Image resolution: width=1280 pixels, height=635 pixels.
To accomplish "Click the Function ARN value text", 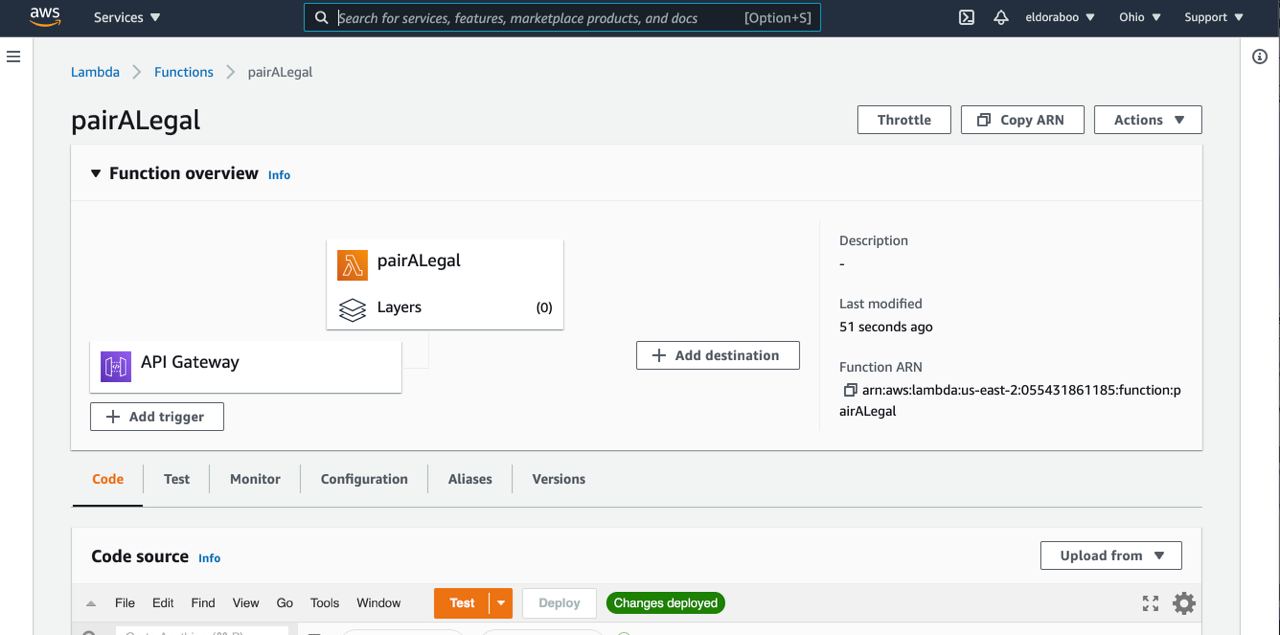I will (1010, 400).
